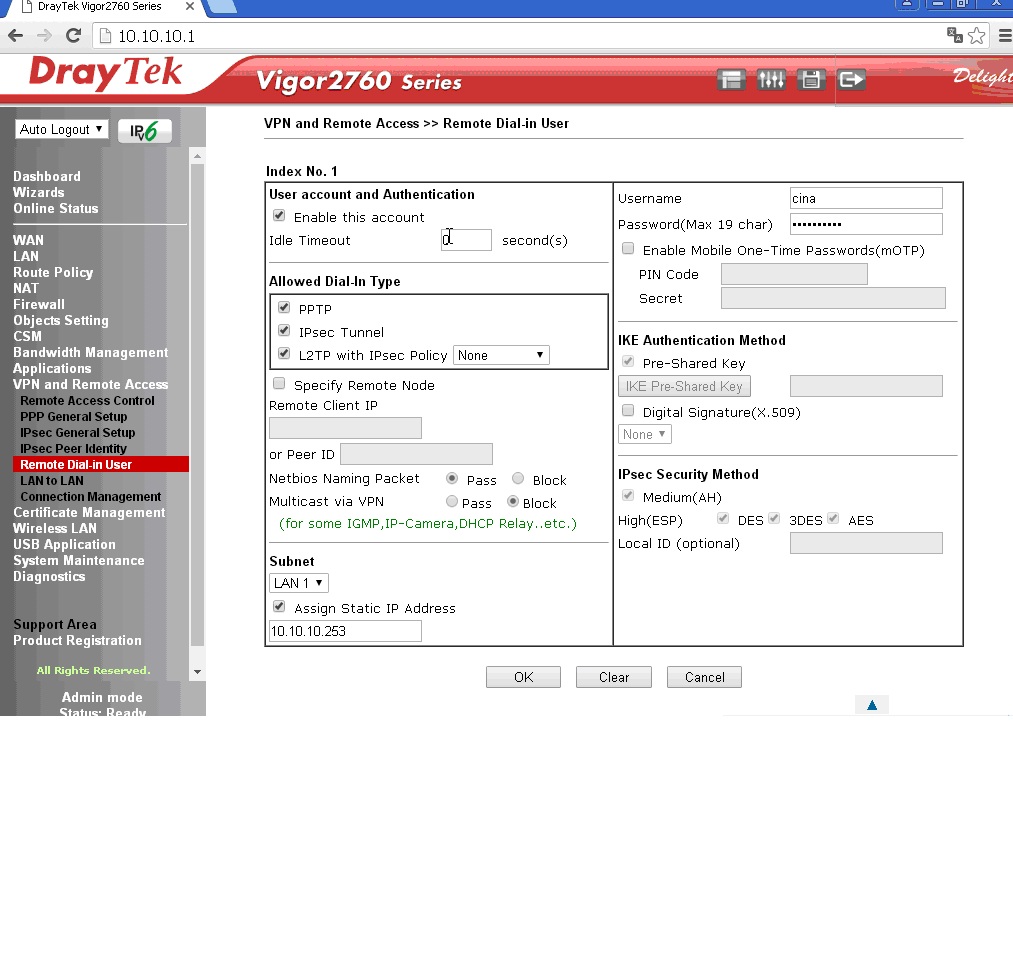Select Pass for Multicast via VPN
Screen dimensions: 1013x965
[452, 502]
